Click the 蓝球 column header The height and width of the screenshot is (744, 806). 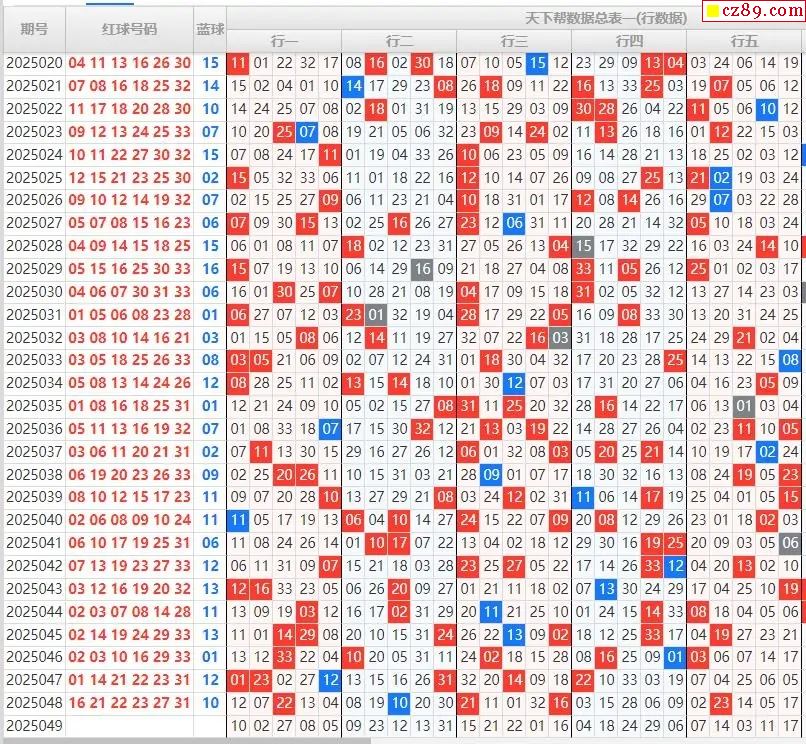tap(210, 30)
